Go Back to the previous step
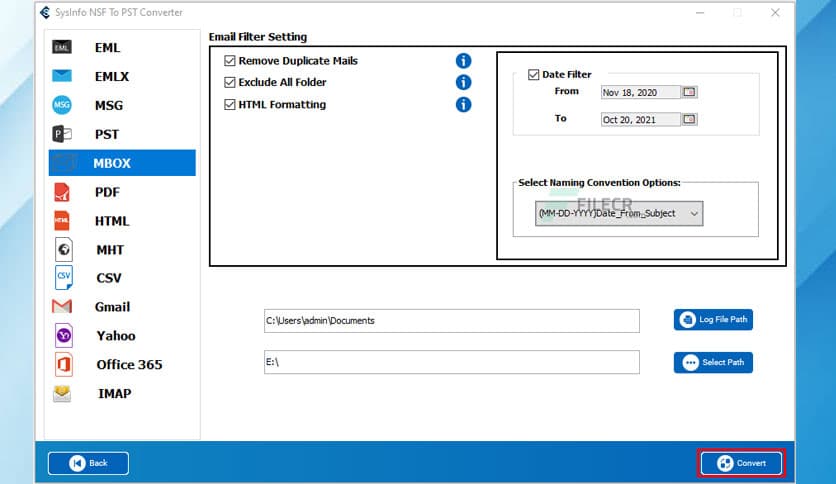Image resolution: width=836 pixels, height=484 pixels. click(x=88, y=463)
